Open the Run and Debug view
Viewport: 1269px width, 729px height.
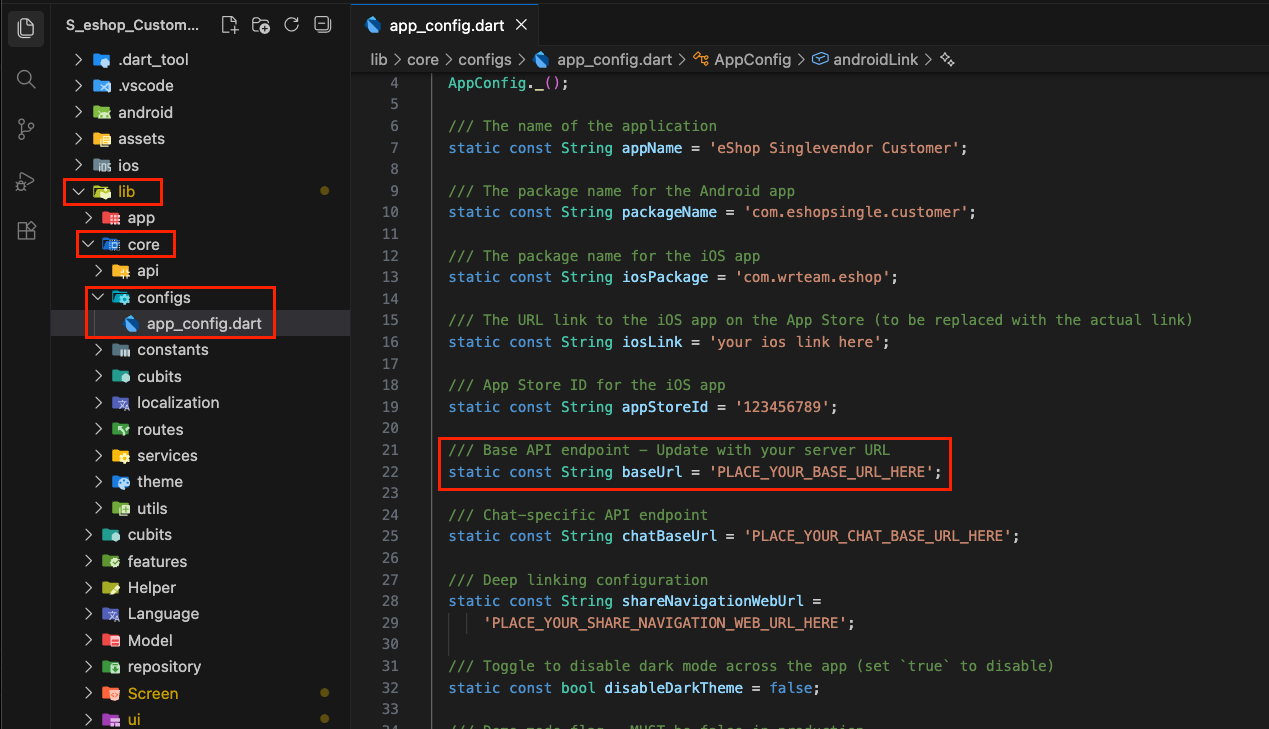[26, 181]
